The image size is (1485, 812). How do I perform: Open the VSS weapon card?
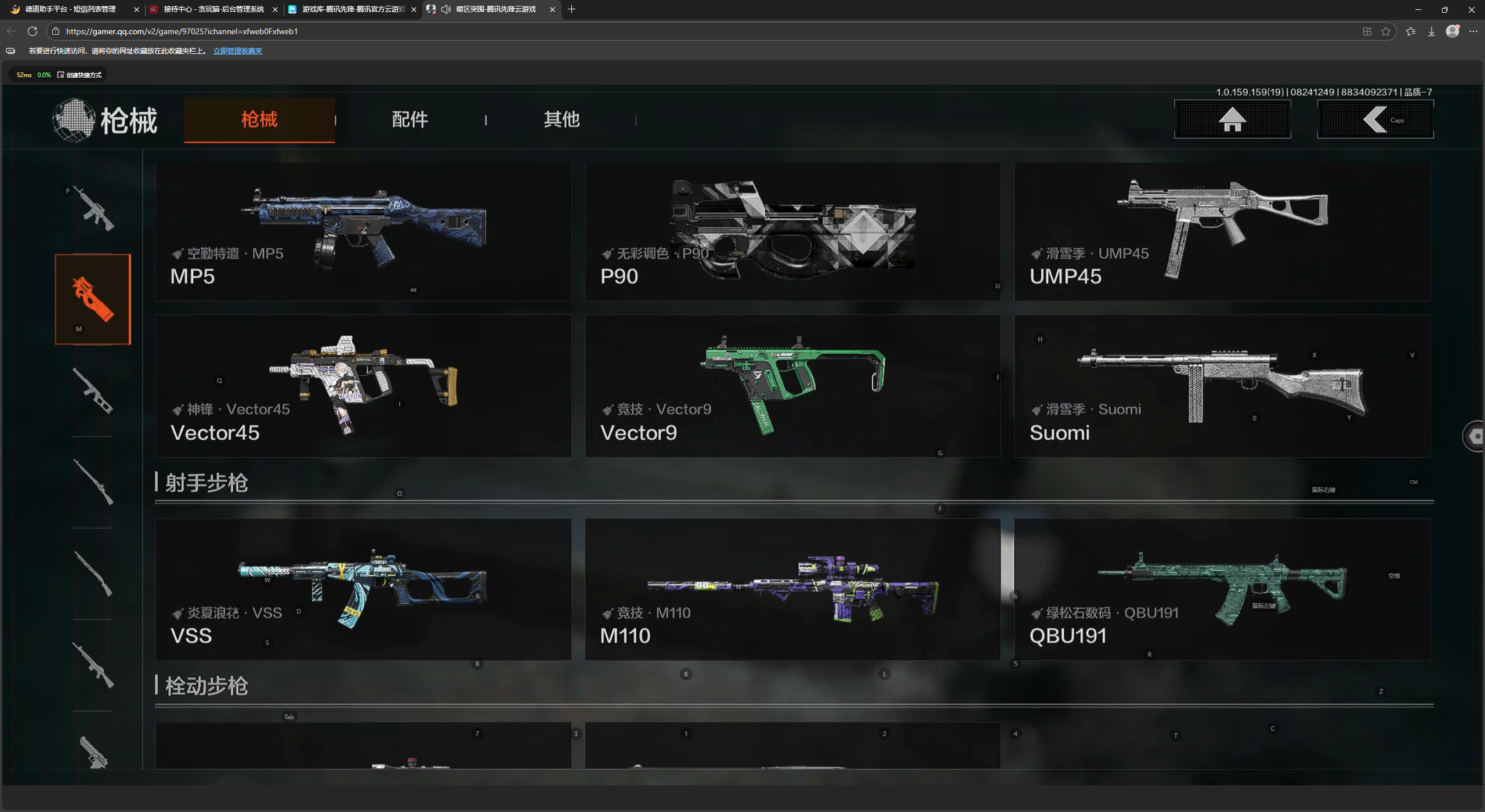363,589
